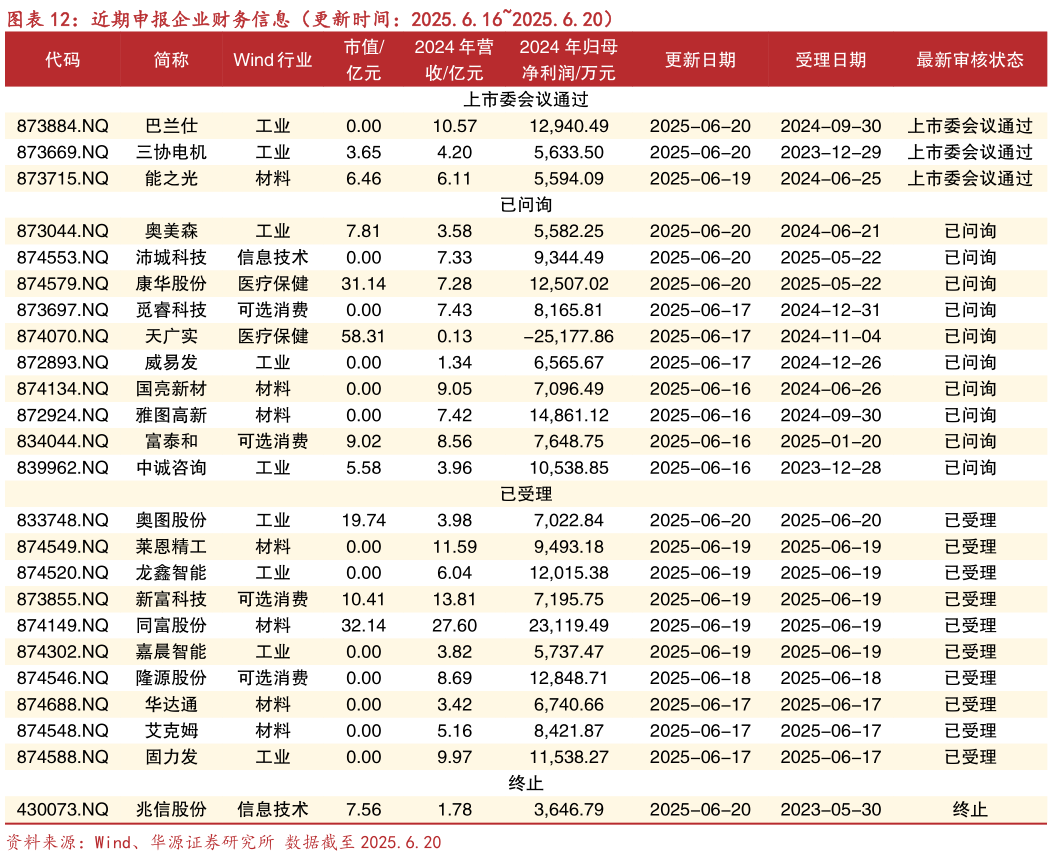The image size is (1053, 859).
Task: Select the company name 能之光
Action: [171, 179]
